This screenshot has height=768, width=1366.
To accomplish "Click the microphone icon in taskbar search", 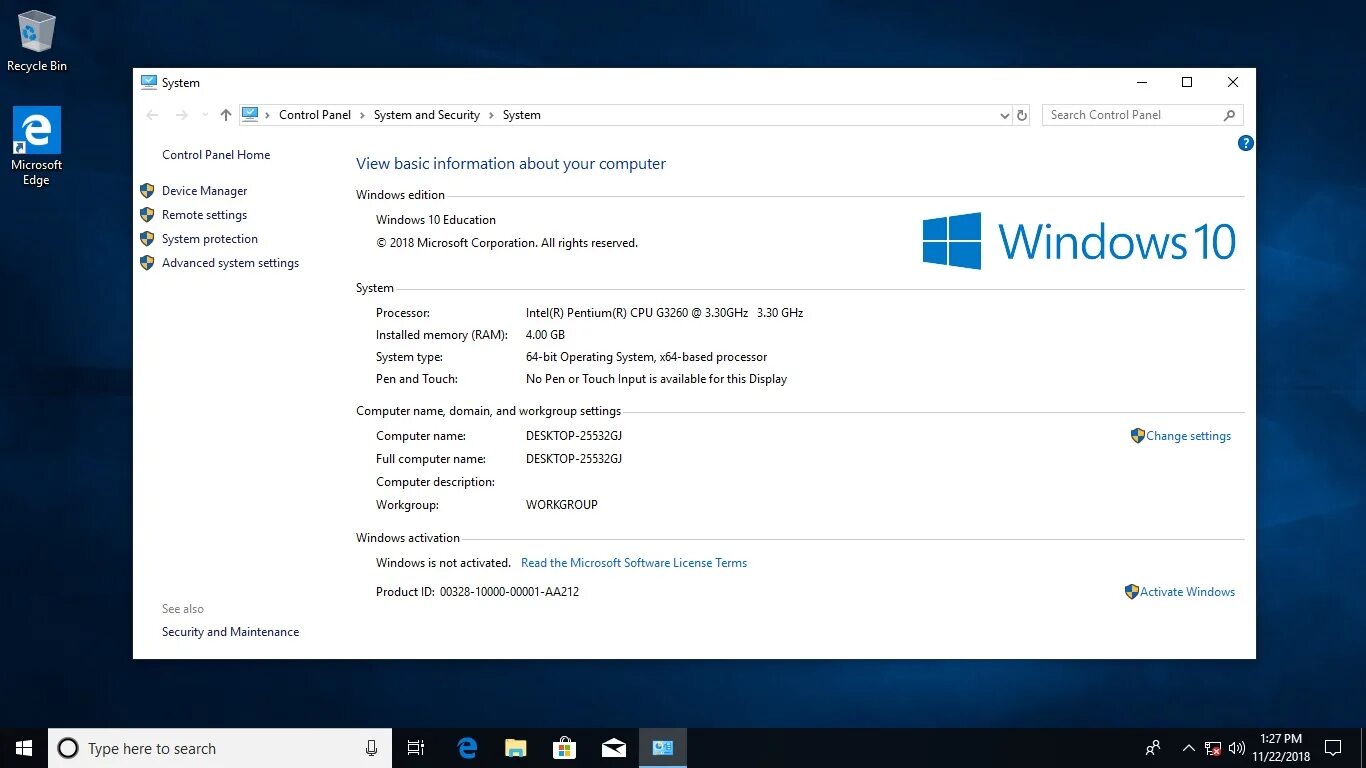I will (x=372, y=748).
